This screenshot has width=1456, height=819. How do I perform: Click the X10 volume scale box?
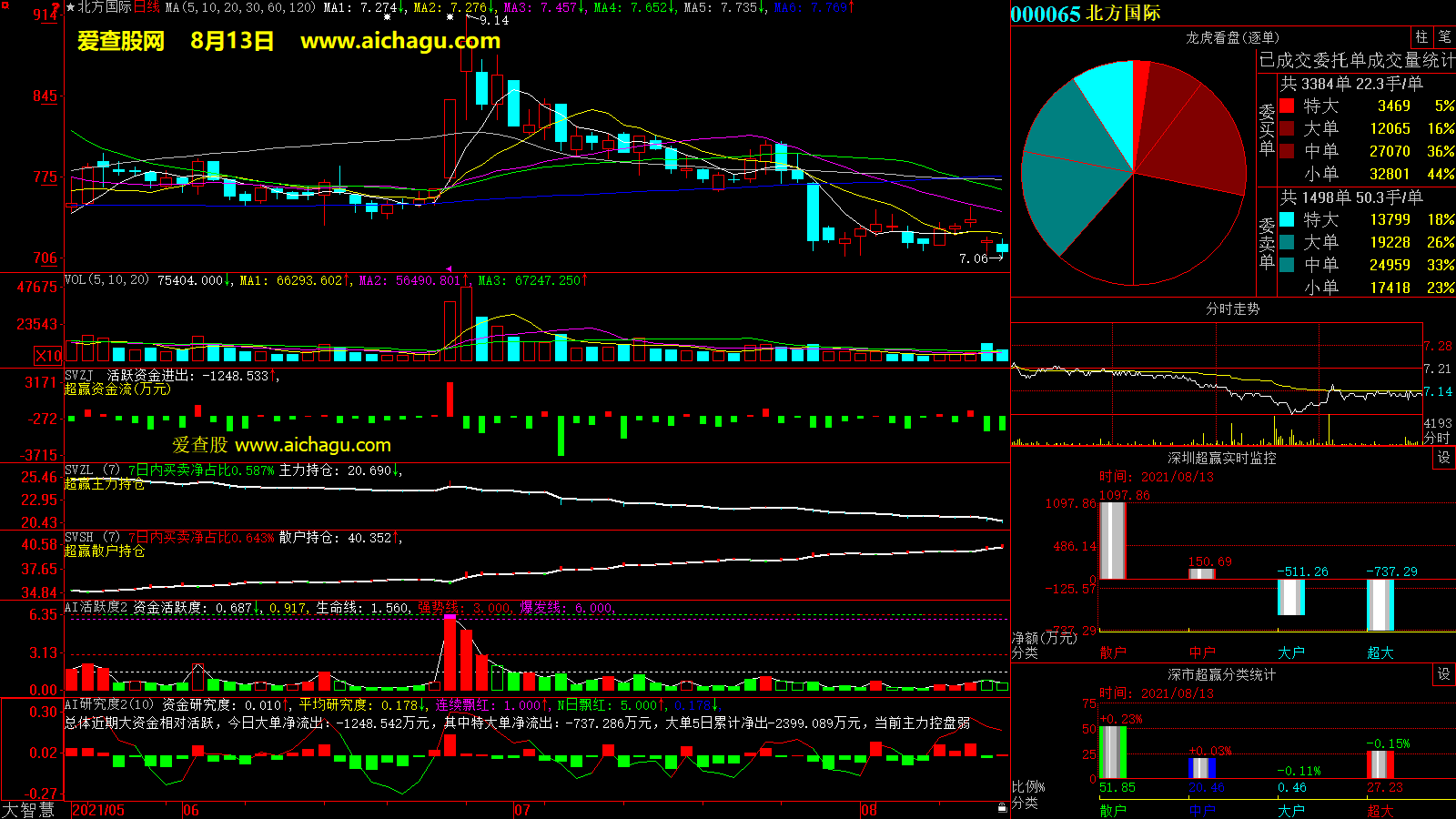point(48,356)
